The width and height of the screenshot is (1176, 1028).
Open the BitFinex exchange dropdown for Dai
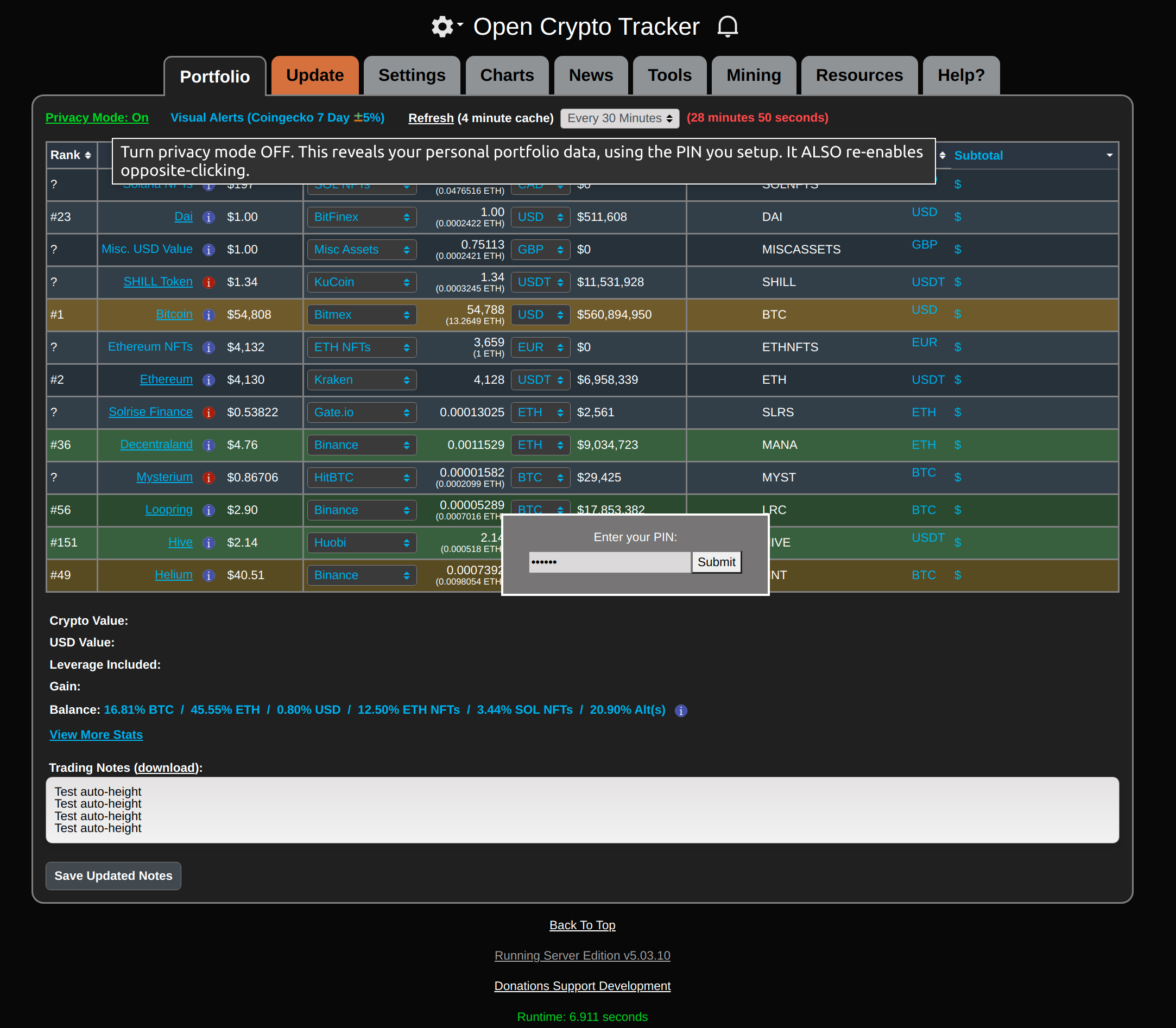tap(362, 218)
